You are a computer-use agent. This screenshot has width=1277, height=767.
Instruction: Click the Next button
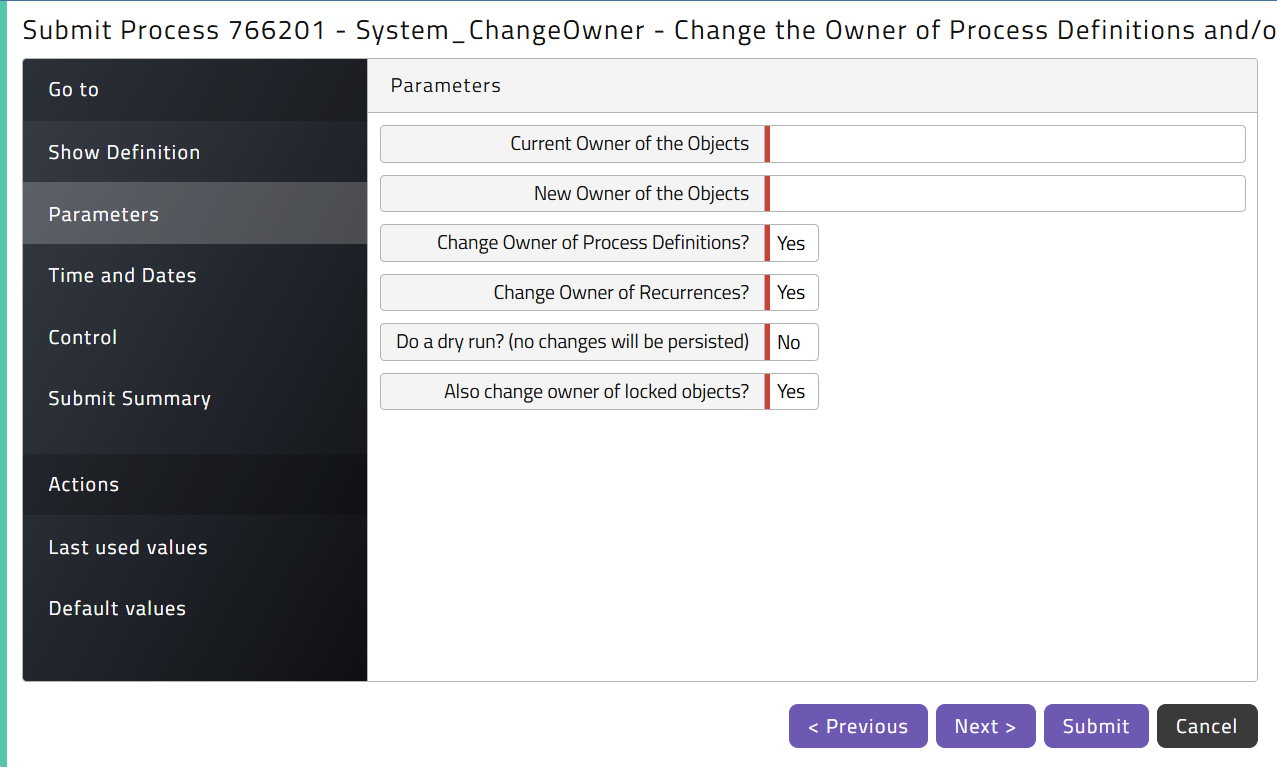pos(985,727)
